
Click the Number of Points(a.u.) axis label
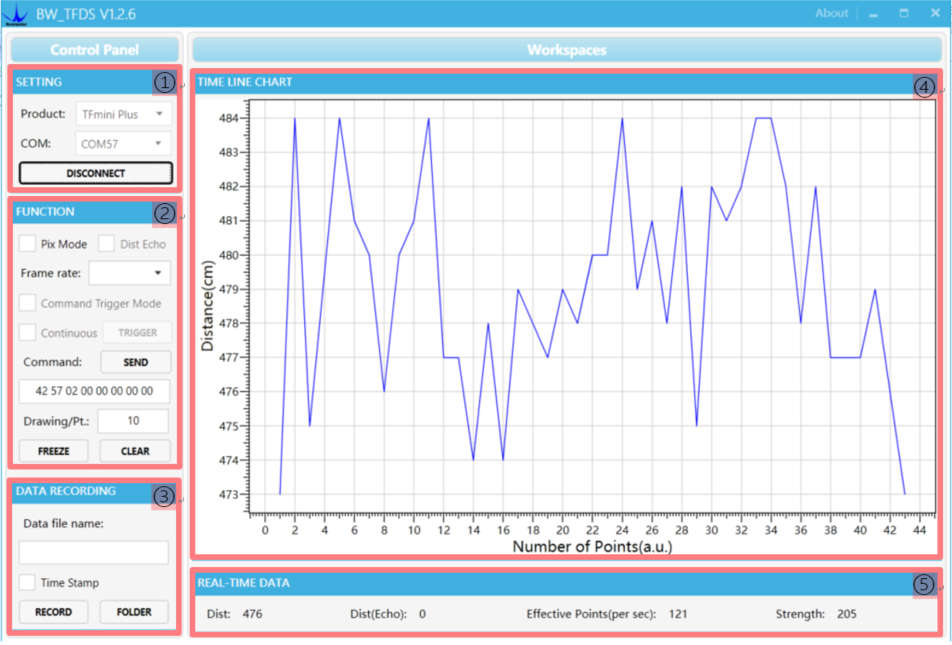[x=593, y=547]
